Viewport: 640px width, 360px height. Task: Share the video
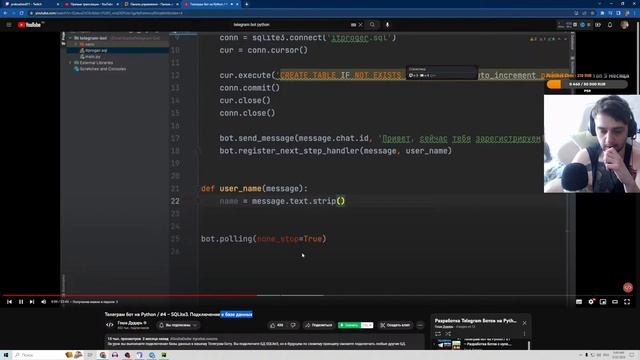(318, 325)
